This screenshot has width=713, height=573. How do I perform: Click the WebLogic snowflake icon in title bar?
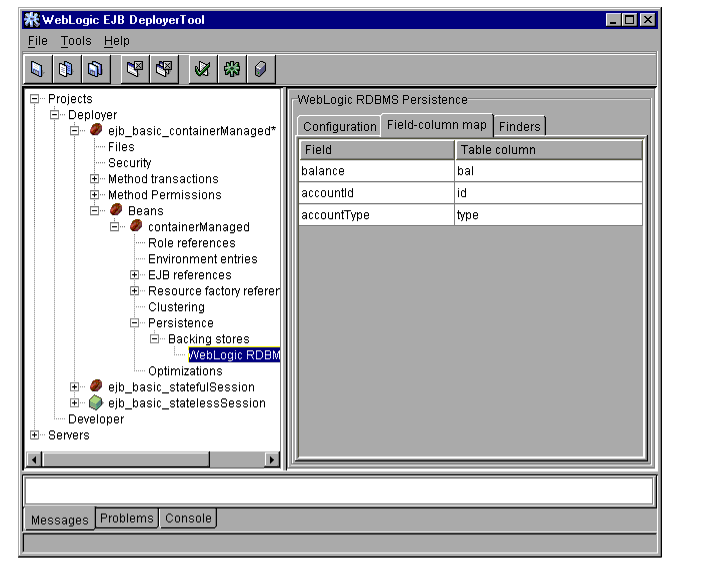click(x=31, y=20)
